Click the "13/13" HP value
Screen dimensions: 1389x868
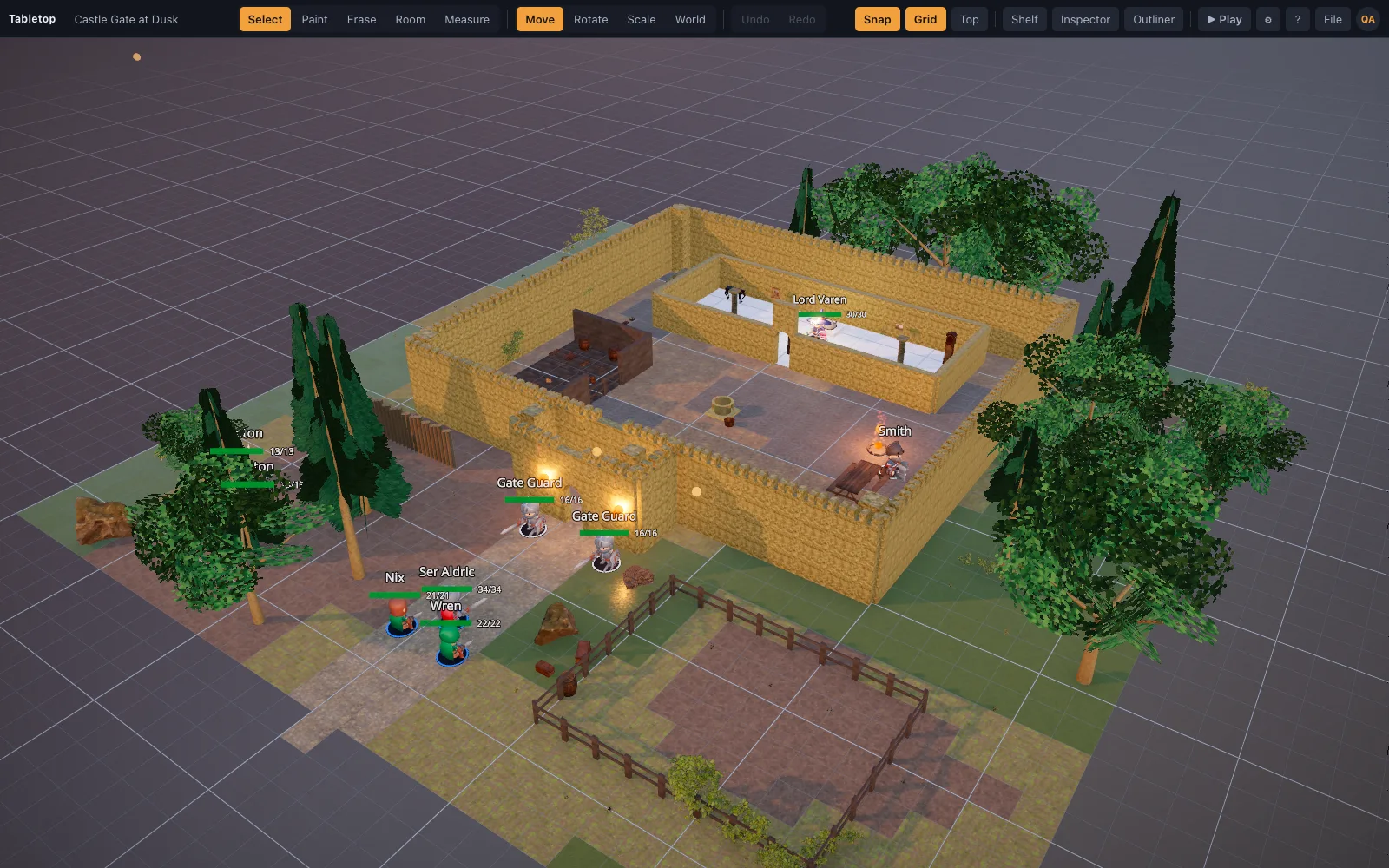[x=282, y=451]
